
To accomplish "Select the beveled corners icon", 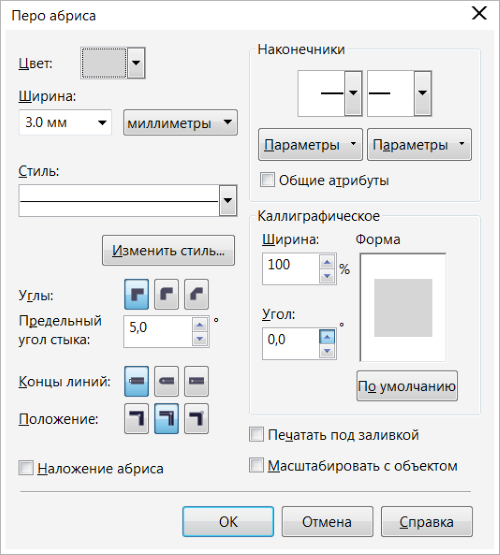I will [x=196, y=294].
